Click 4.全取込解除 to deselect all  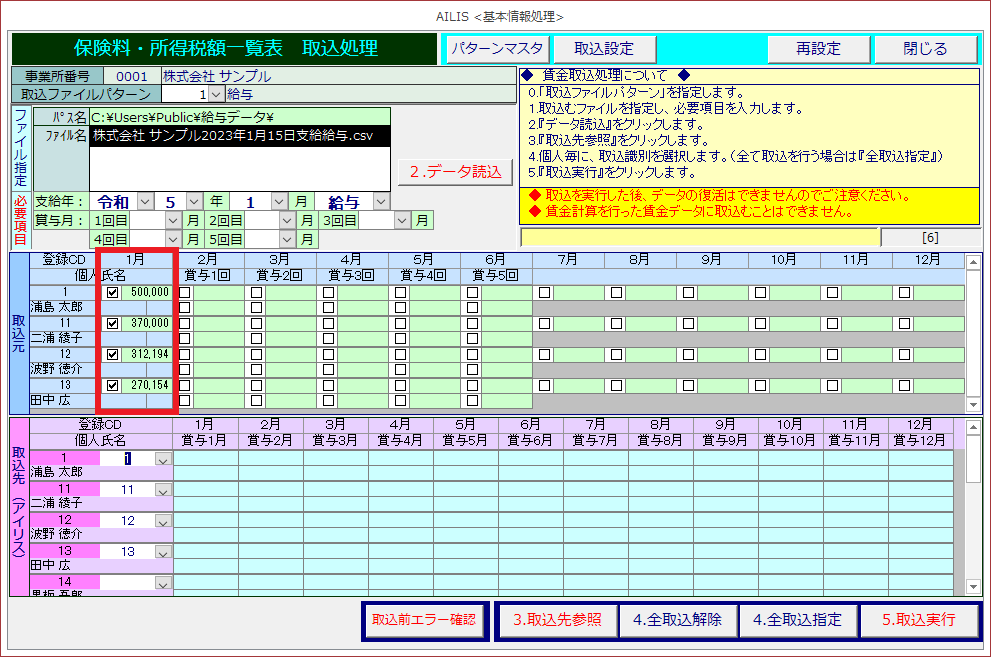[x=676, y=620]
